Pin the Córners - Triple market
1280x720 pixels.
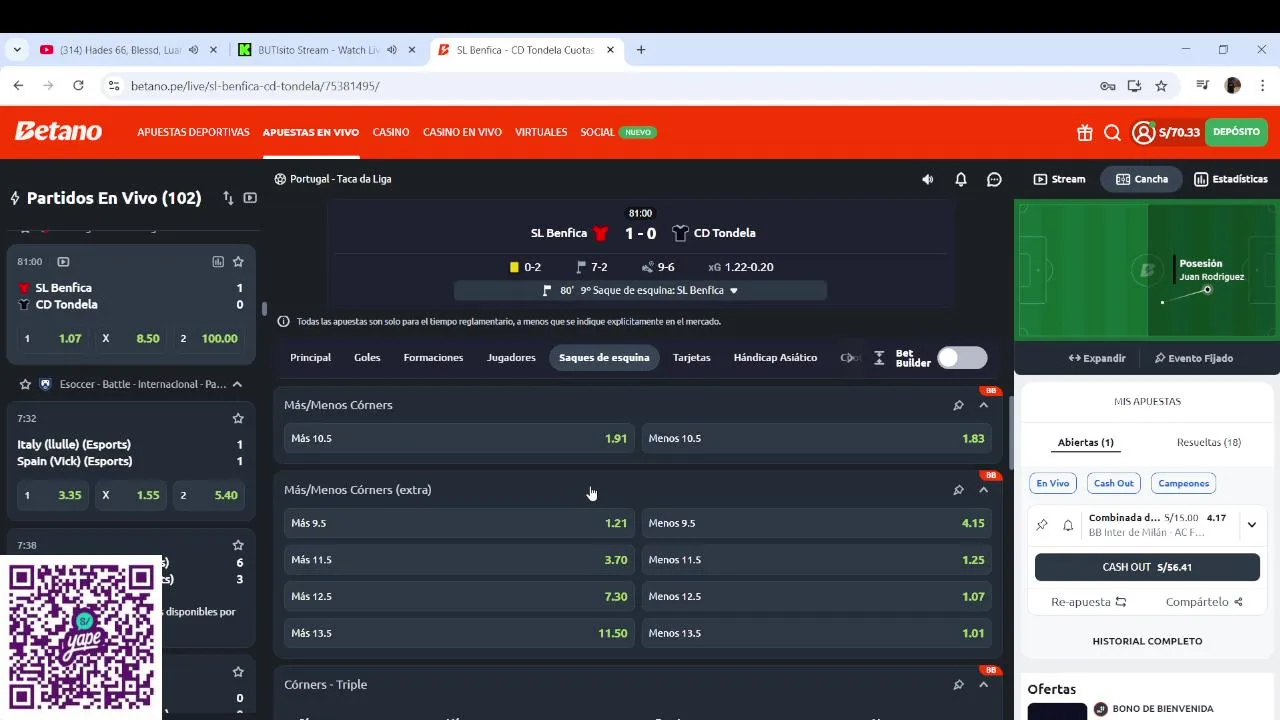(958, 685)
